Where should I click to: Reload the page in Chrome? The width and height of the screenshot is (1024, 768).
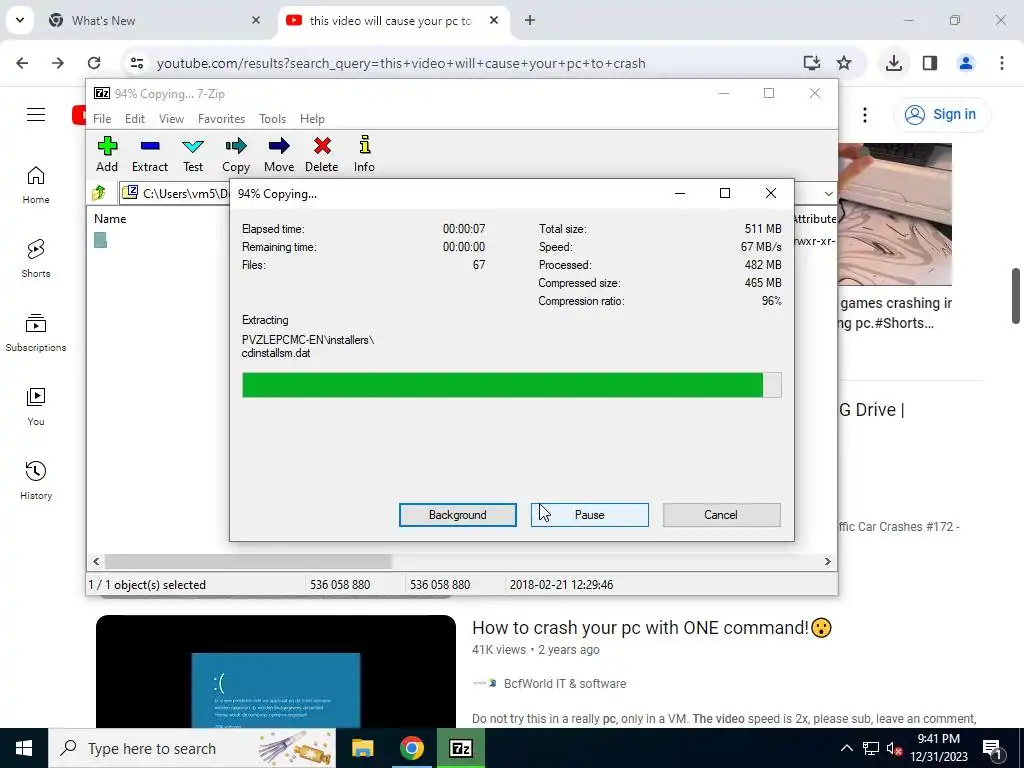pos(94,63)
